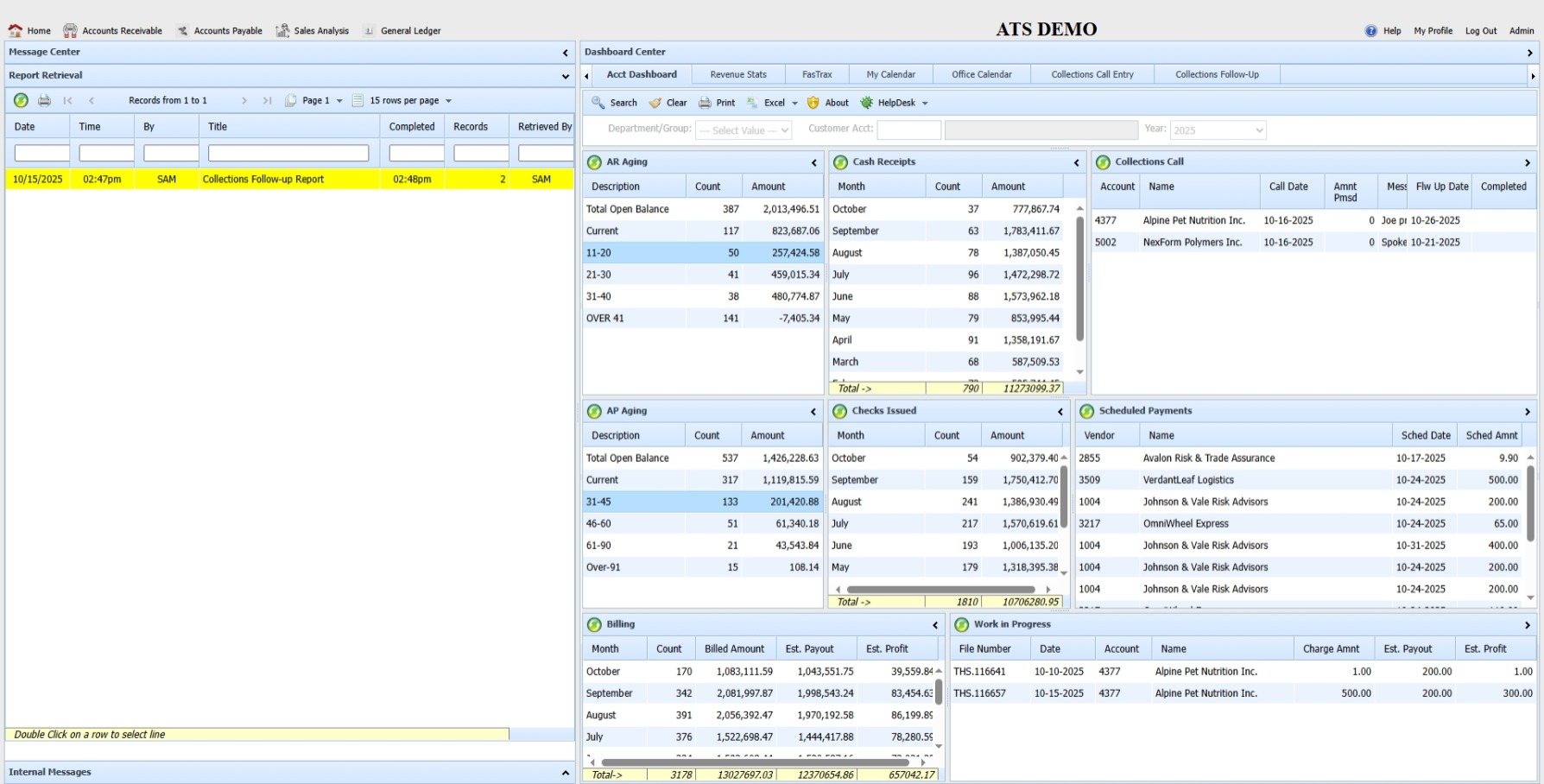Image resolution: width=1544 pixels, height=784 pixels.
Task: Collapse the Cash Receipts panel
Action: coord(1077,162)
